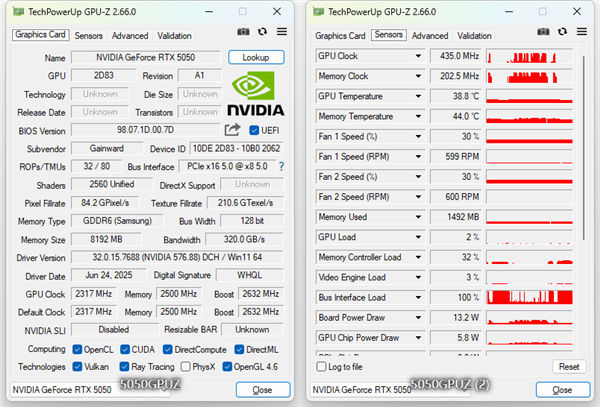Switch to Advanced tab in right window
The image size is (600, 407).
tap(430, 36)
